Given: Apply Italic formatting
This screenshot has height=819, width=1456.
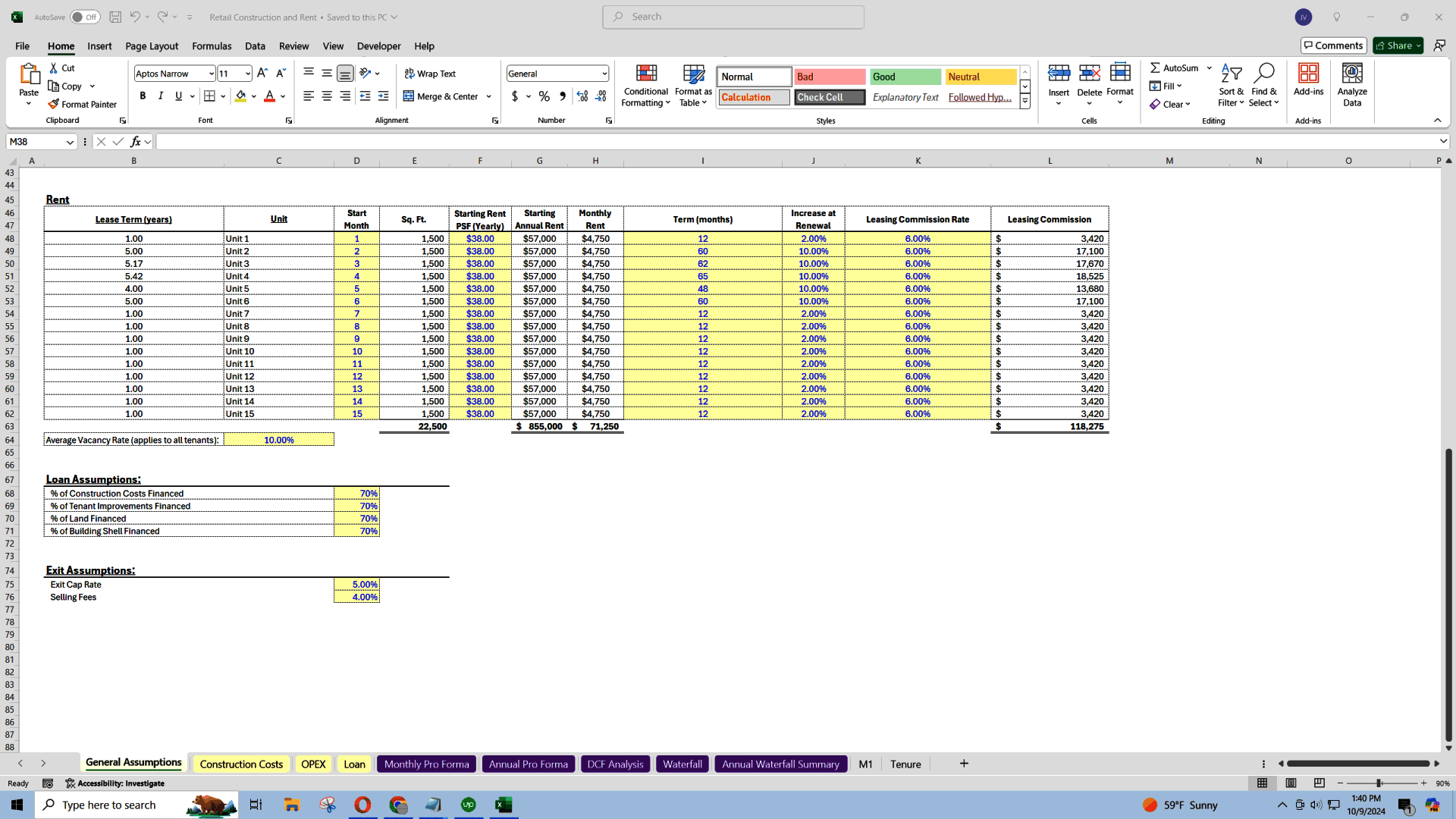Looking at the screenshot, I should (161, 96).
